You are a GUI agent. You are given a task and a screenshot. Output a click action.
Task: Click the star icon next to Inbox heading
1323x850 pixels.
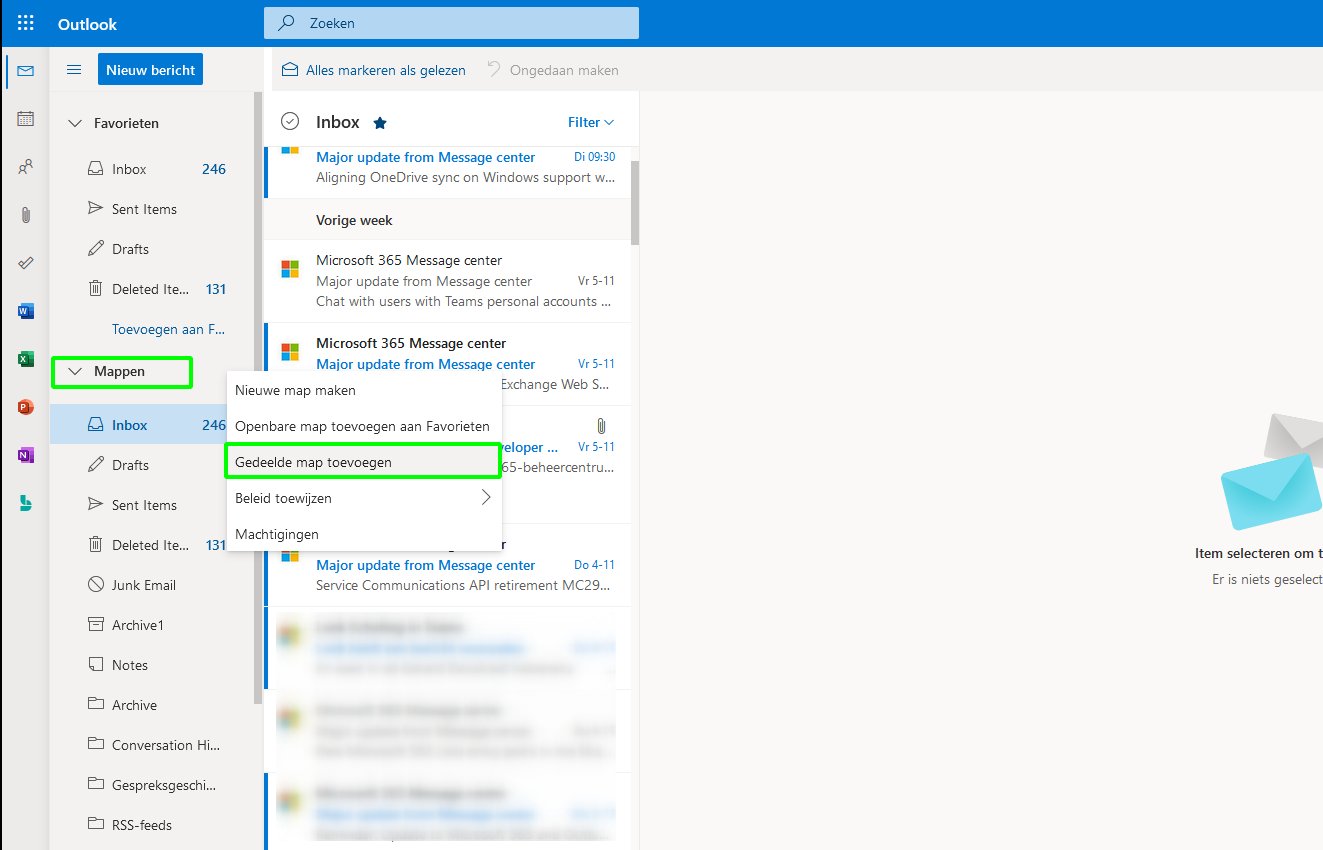point(380,123)
